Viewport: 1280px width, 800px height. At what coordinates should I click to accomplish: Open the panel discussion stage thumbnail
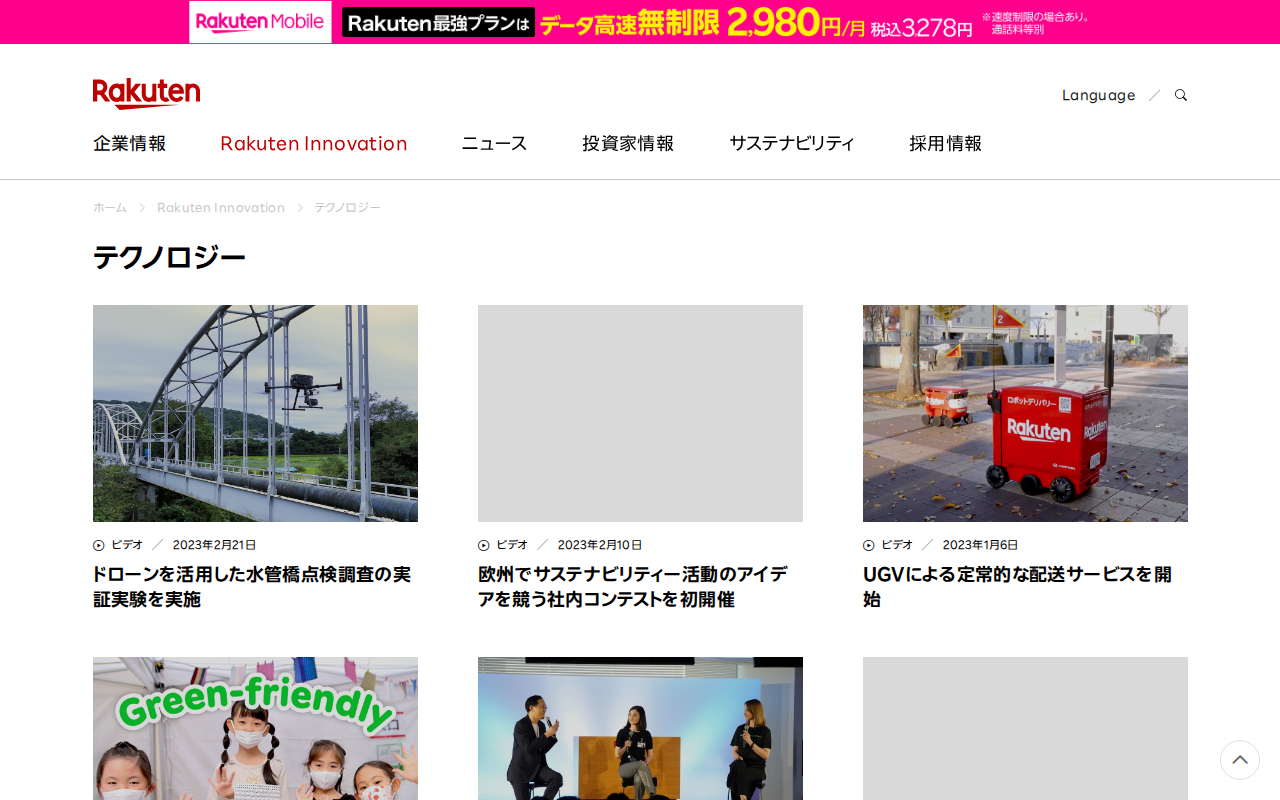[640, 728]
